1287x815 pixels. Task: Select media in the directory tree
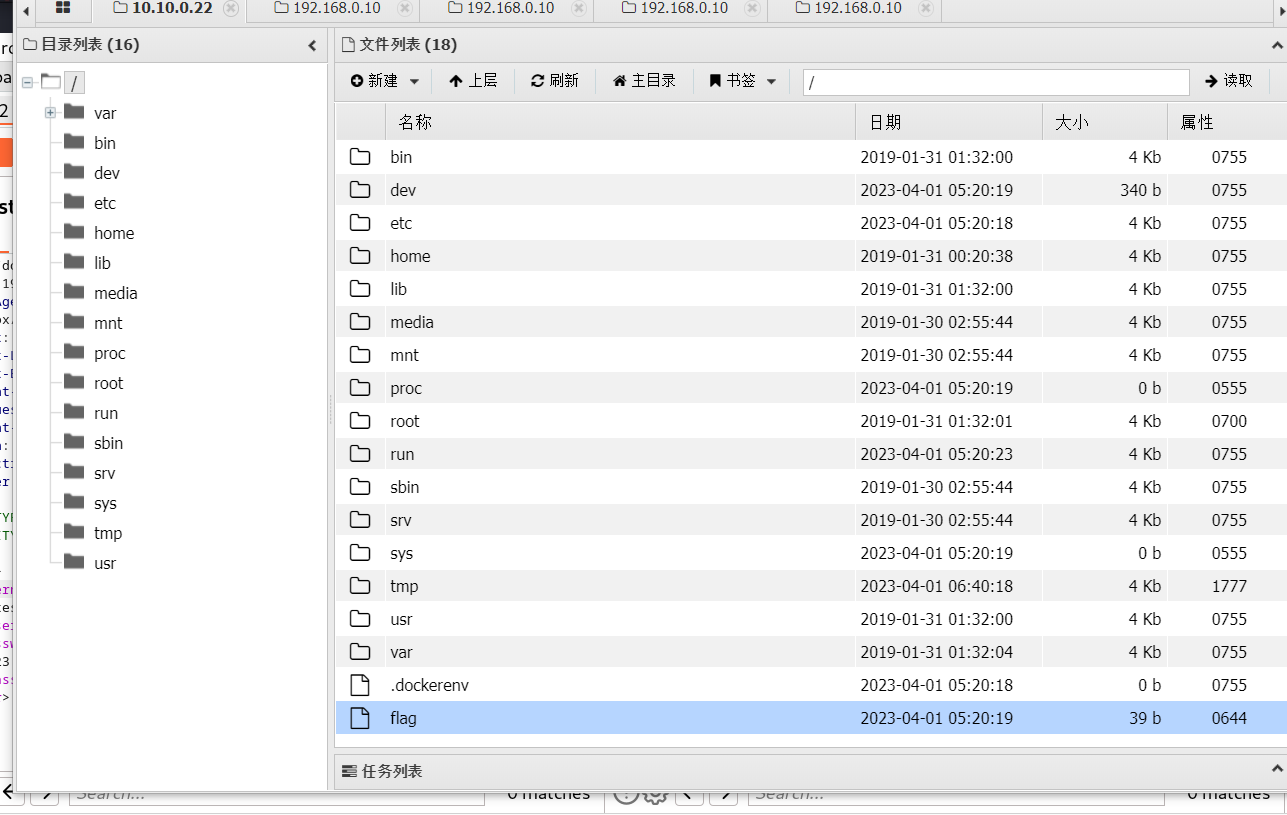(x=116, y=293)
